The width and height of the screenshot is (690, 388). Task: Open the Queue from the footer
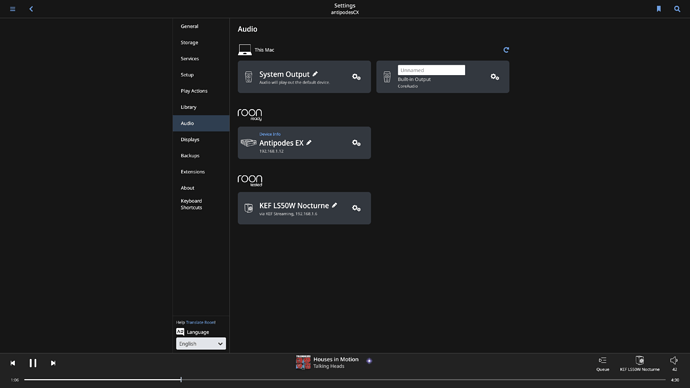pos(602,363)
